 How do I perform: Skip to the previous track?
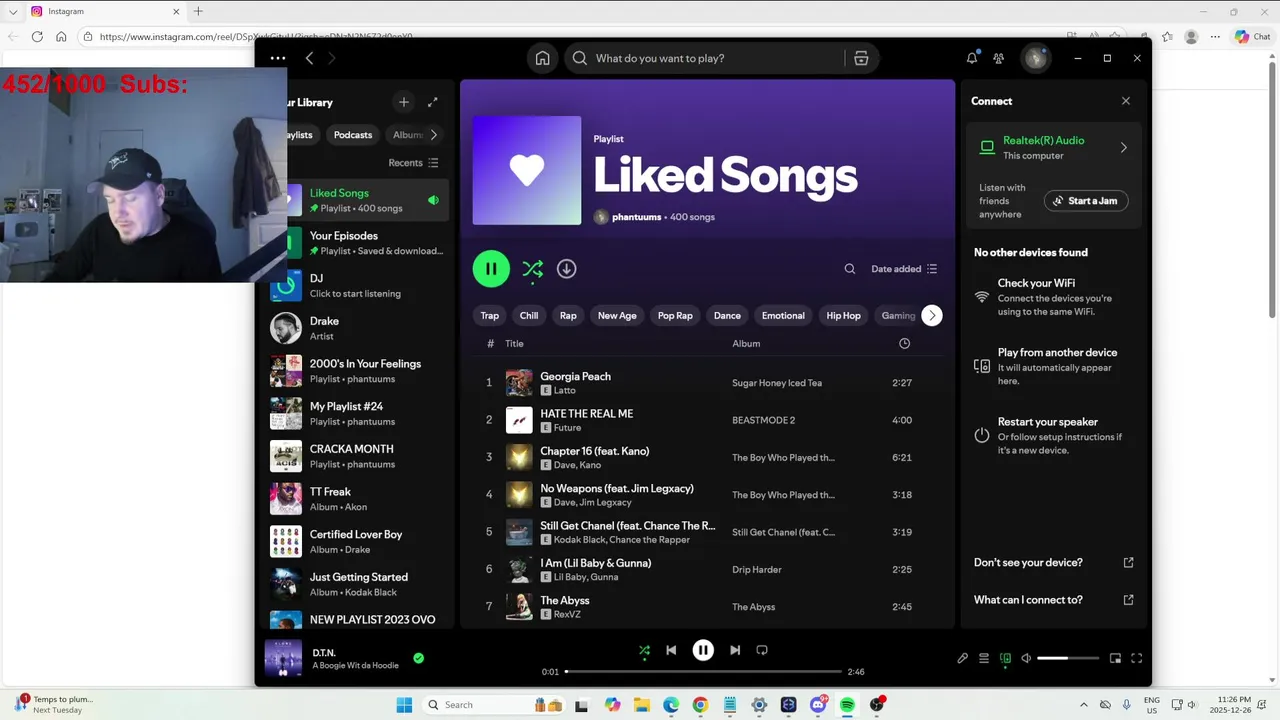pyautogui.click(x=671, y=650)
